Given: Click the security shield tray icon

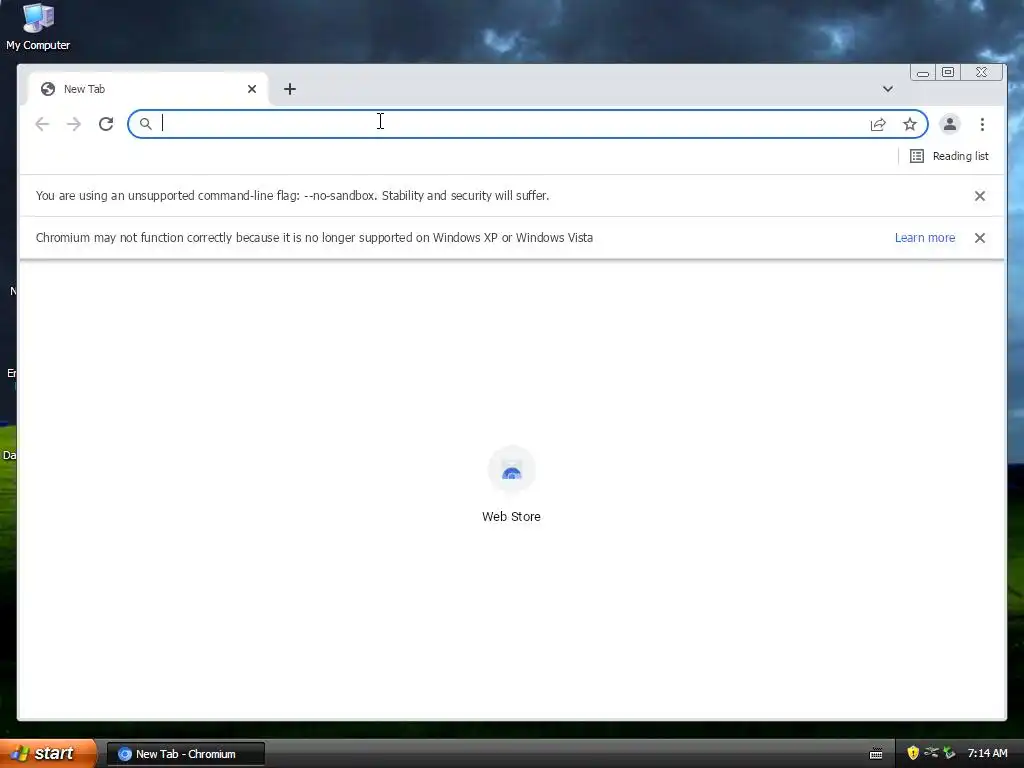Looking at the screenshot, I should click(913, 753).
